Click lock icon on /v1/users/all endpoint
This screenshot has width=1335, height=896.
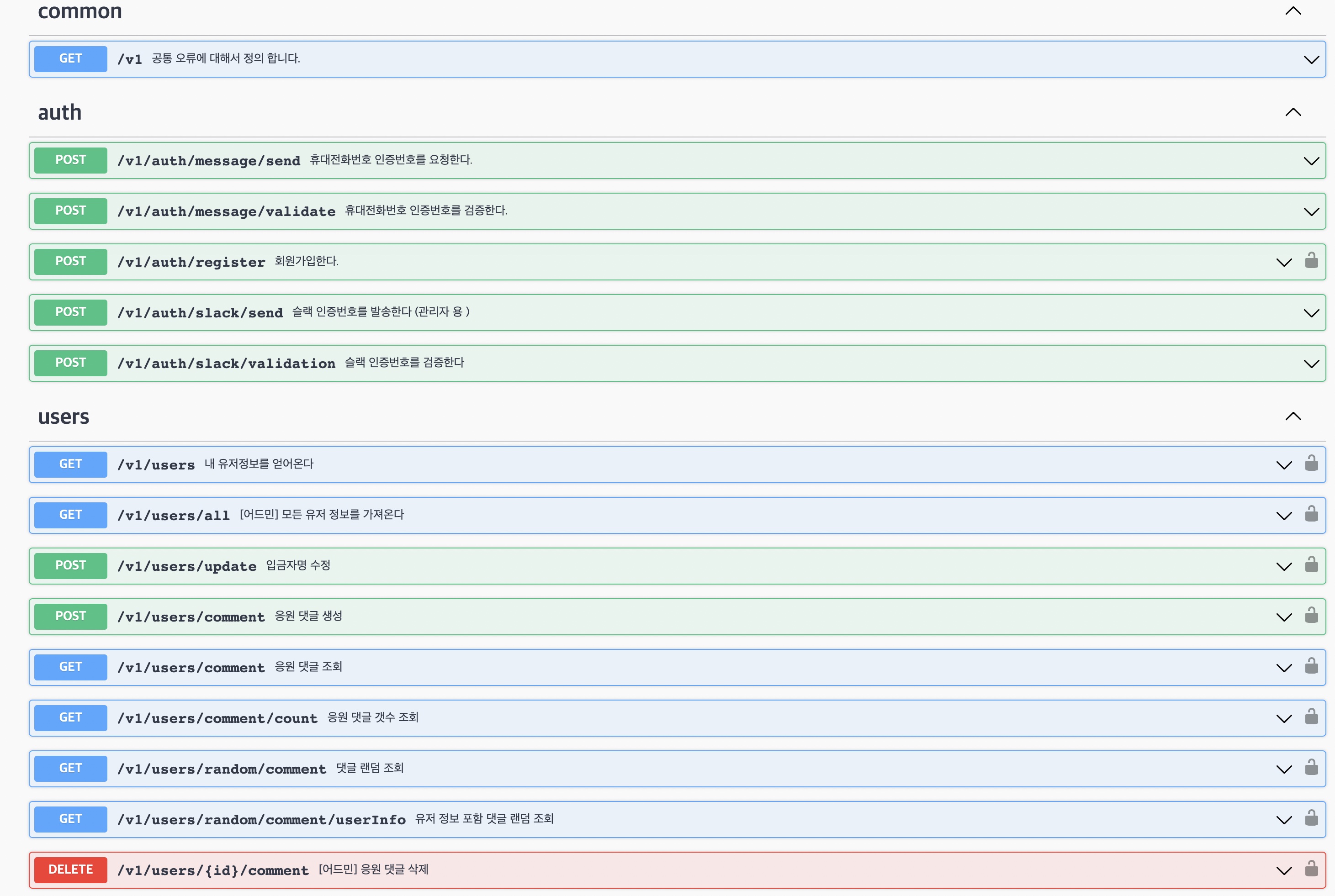coord(1312,514)
